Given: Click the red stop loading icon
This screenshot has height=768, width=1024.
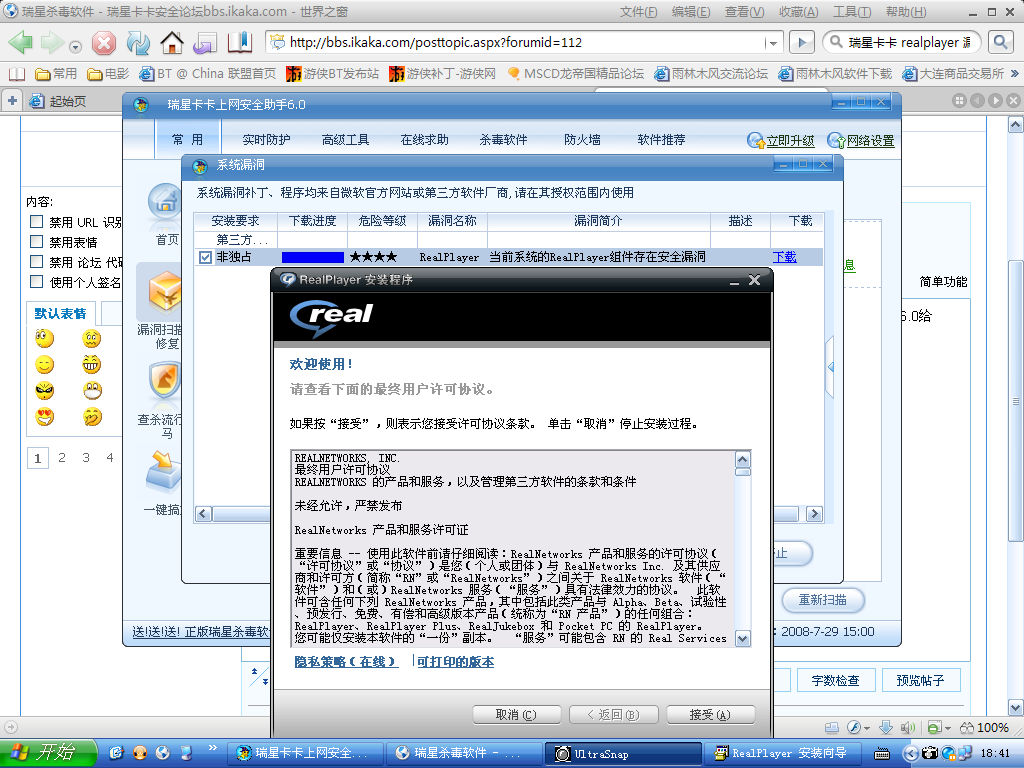Looking at the screenshot, I should [x=103, y=43].
